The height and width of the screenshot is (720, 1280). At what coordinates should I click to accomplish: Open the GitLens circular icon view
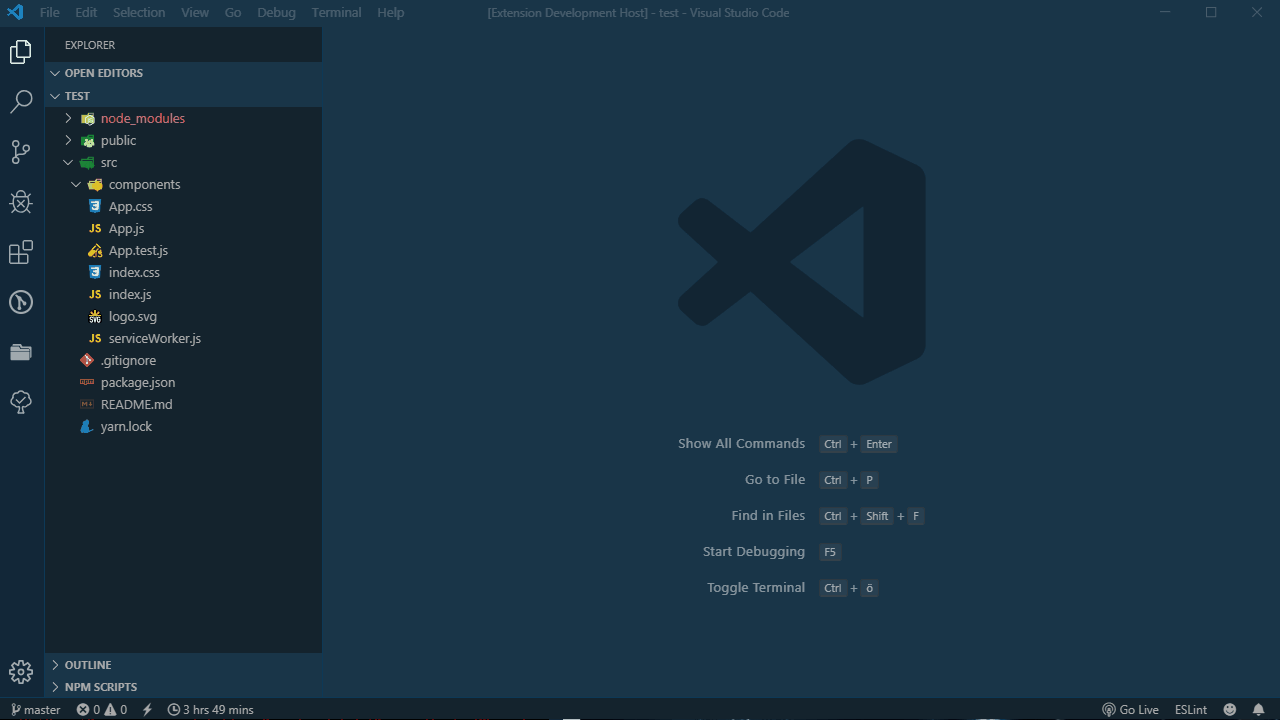[21, 302]
